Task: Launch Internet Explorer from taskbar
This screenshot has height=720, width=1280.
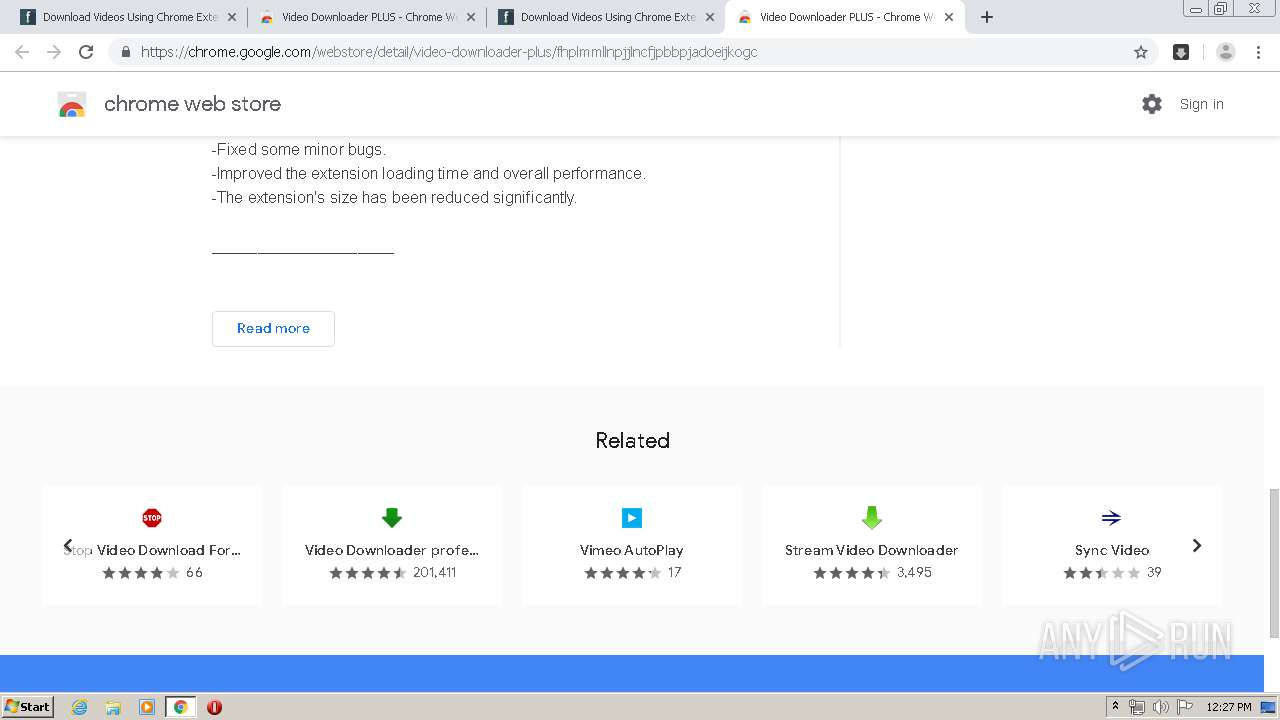Action: [80, 707]
